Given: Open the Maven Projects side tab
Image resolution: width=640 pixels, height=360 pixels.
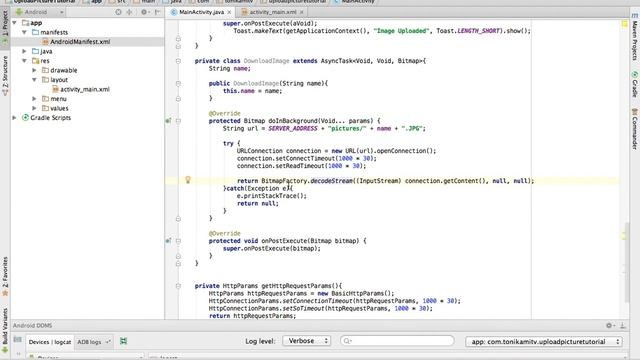Looking at the screenshot, I should point(635,38).
